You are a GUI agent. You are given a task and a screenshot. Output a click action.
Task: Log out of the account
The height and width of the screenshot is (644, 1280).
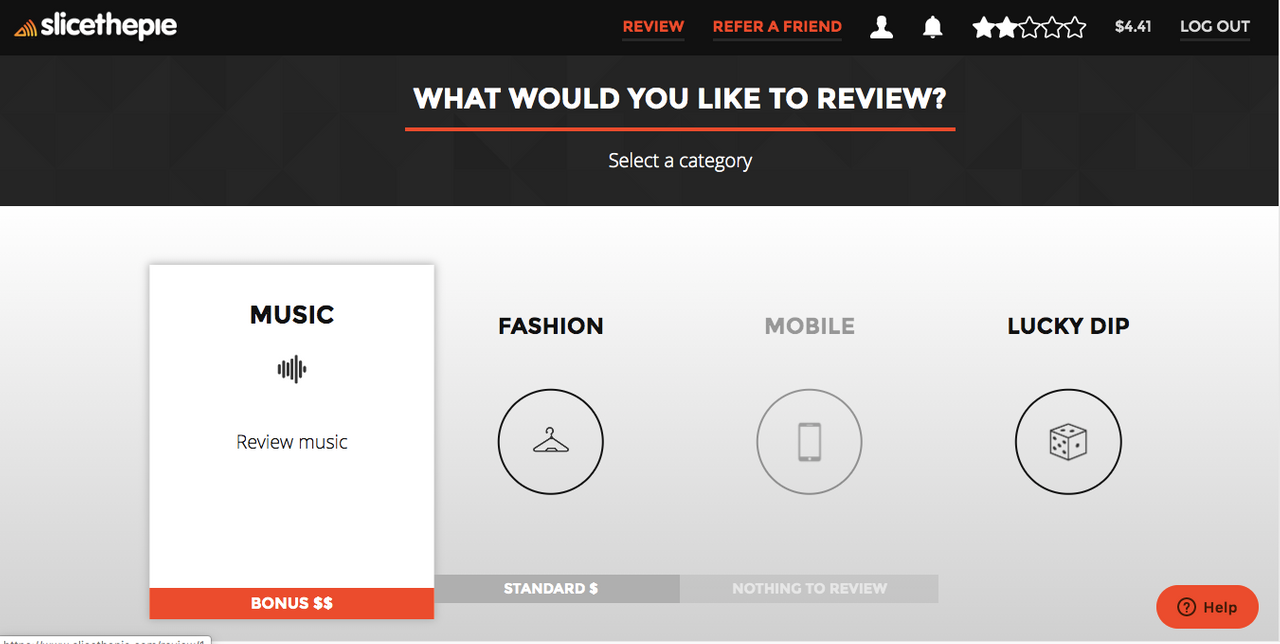1215,27
